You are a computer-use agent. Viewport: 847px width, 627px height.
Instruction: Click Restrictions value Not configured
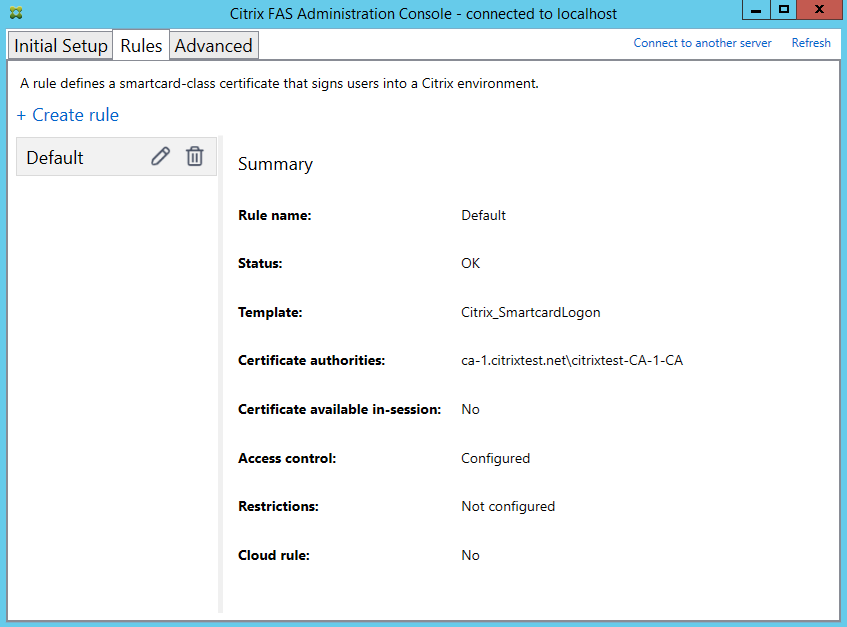pyautogui.click(x=508, y=506)
